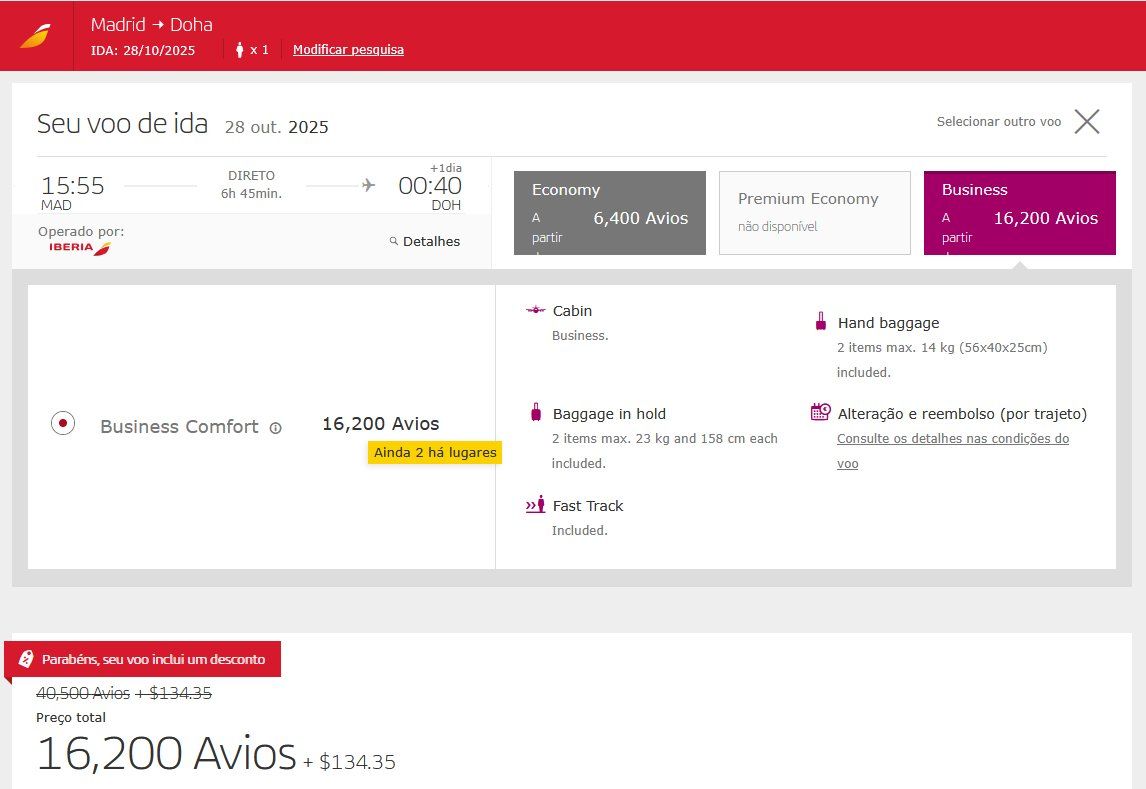Click the discount tag icon in the banner
The width and height of the screenshot is (1146, 789).
tap(26, 659)
